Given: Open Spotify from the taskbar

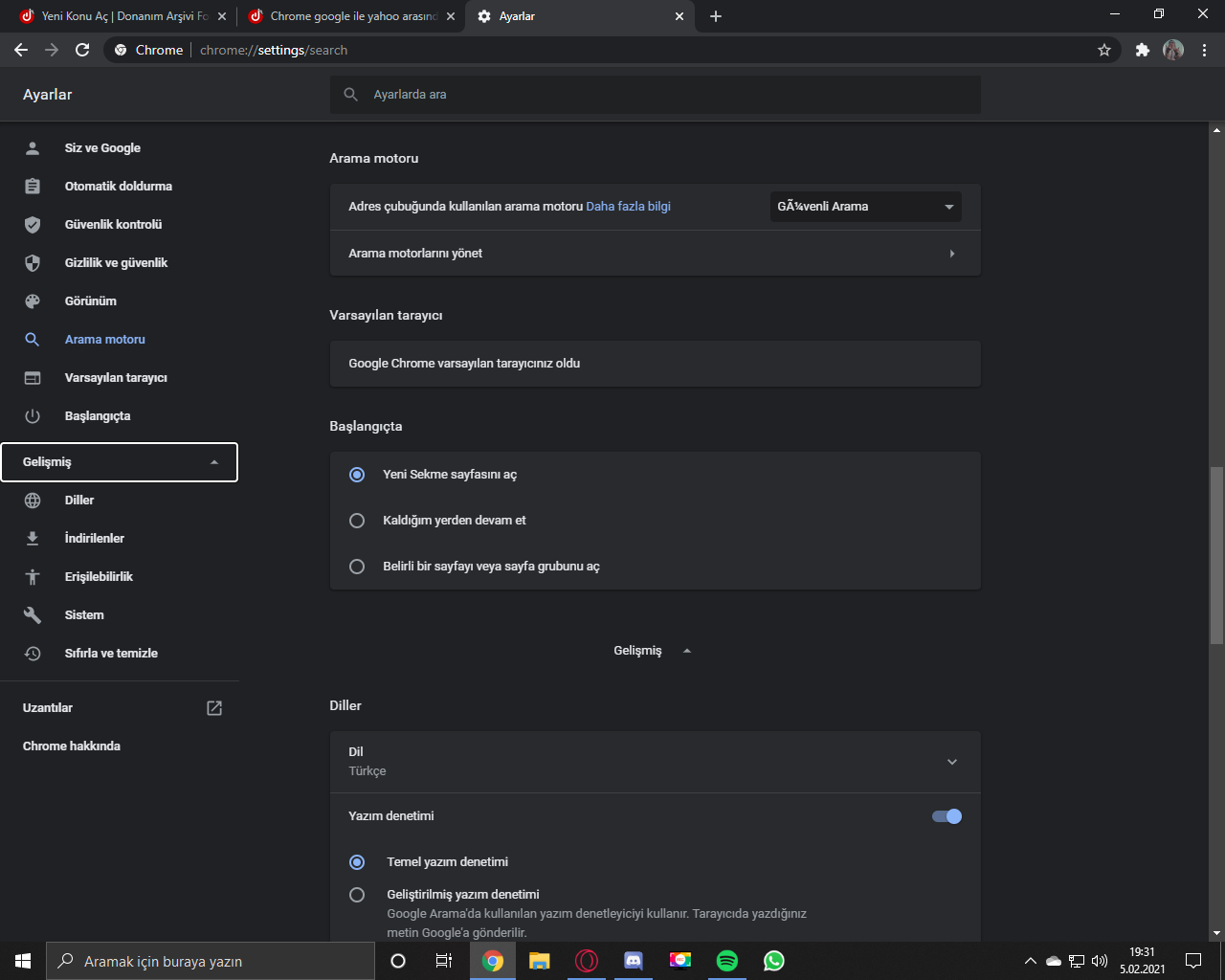Looking at the screenshot, I should [x=727, y=961].
